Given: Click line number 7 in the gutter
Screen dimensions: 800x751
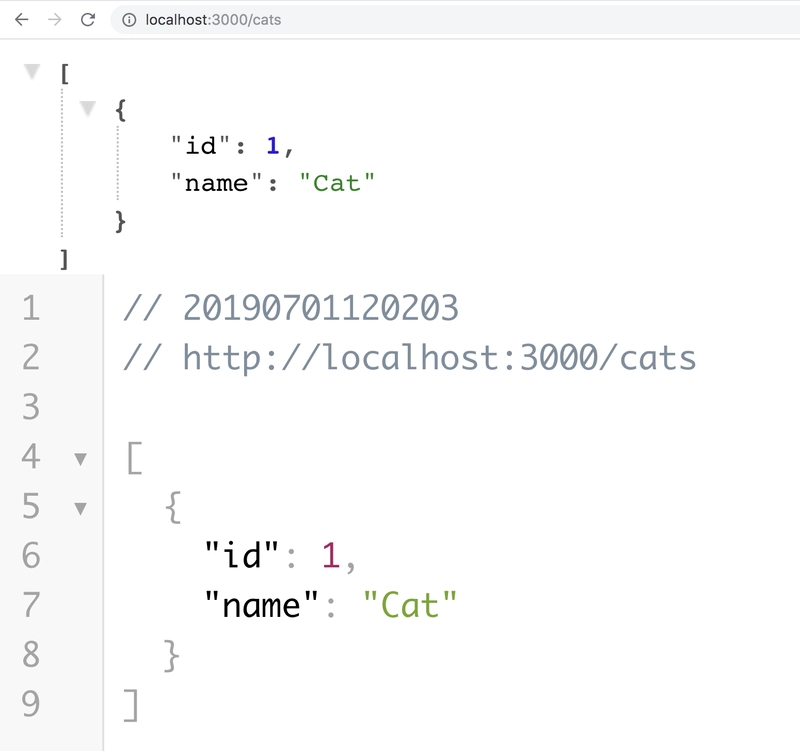Looking at the screenshot, I should [31, 605].
